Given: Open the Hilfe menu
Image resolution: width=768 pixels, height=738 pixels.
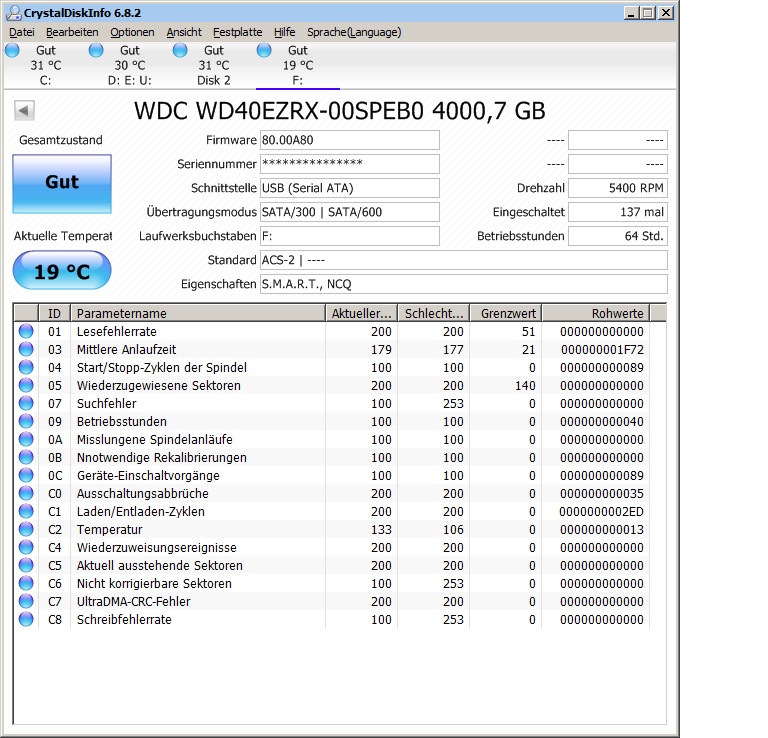Looking at the screenshot, I should pos(285,32).
